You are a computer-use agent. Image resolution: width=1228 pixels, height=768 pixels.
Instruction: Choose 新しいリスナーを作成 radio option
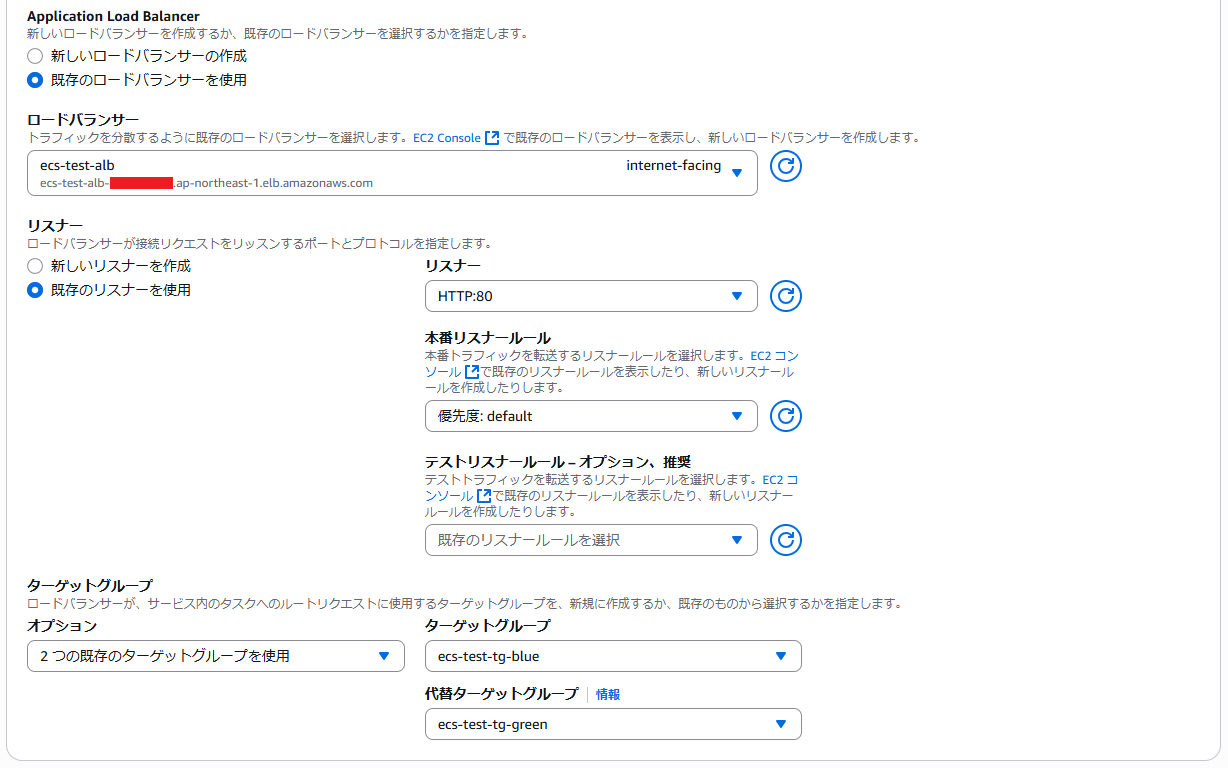(x=35, y=266)
